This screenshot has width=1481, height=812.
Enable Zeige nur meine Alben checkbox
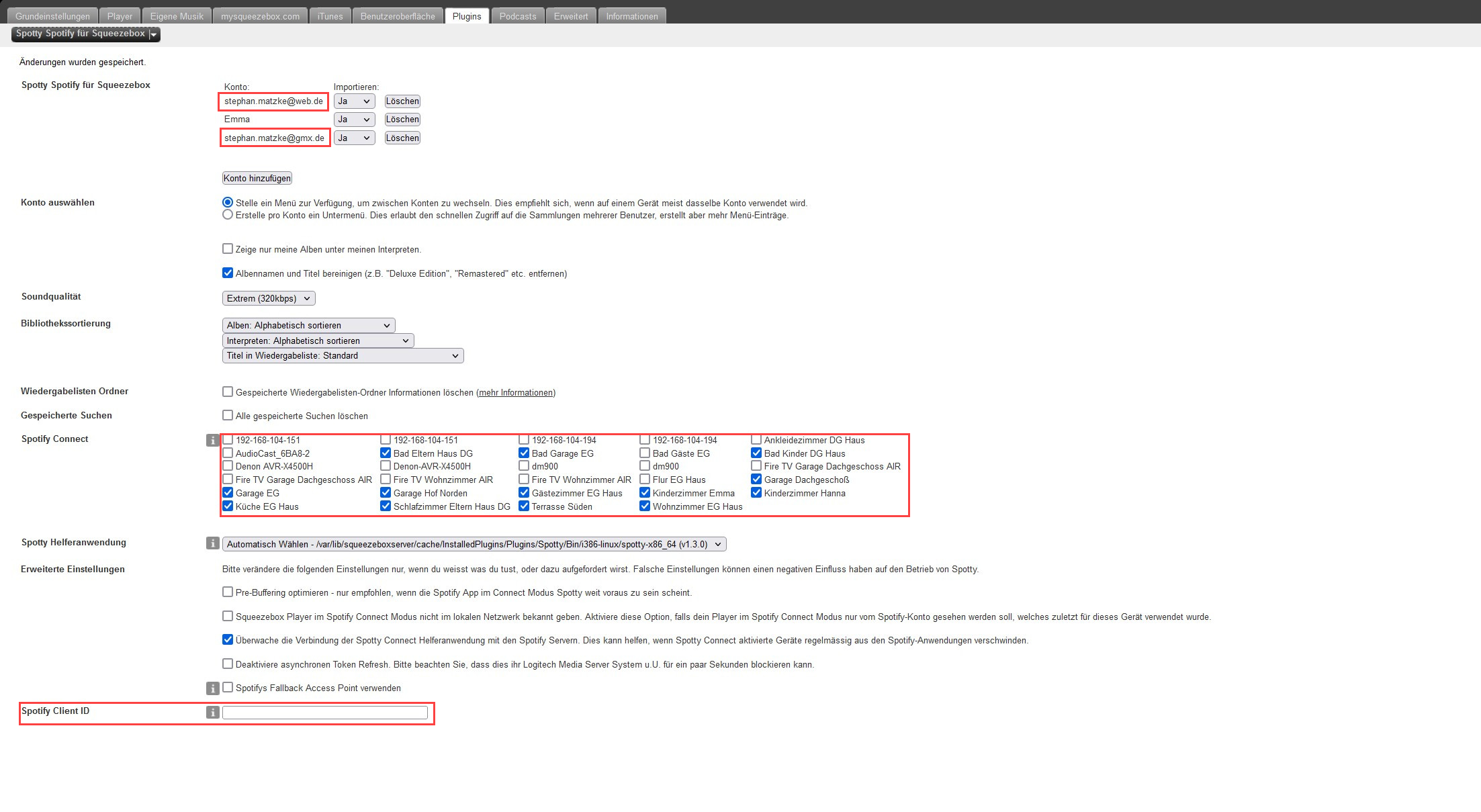pos(228,249)
